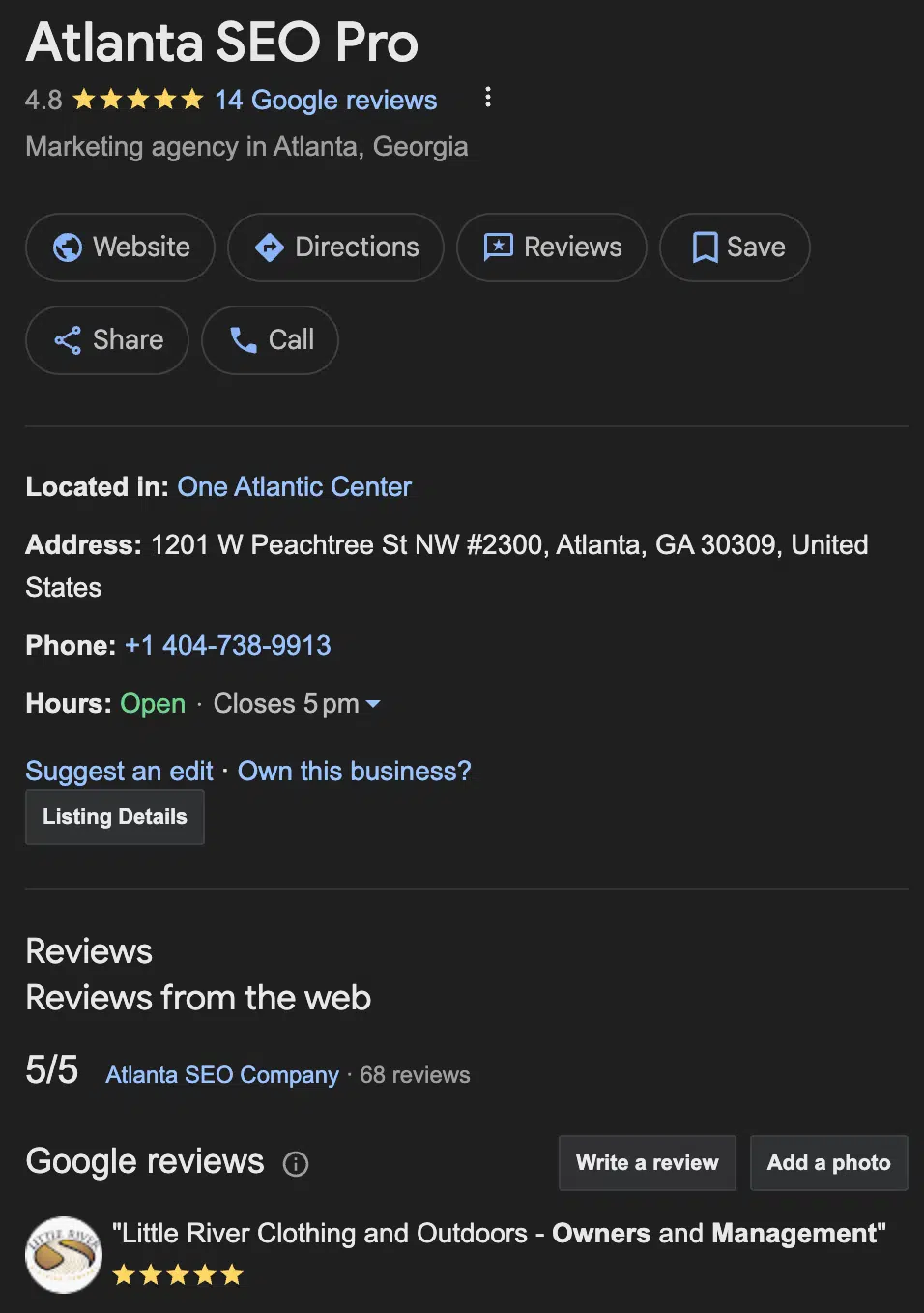
Task: Open the 14 Google reviews link
Action: [326, 101]
